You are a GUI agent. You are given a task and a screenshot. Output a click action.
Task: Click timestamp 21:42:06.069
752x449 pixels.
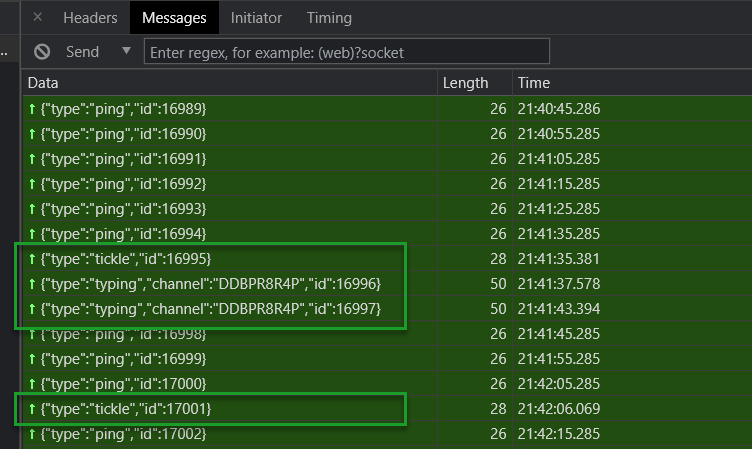point(559,408)
